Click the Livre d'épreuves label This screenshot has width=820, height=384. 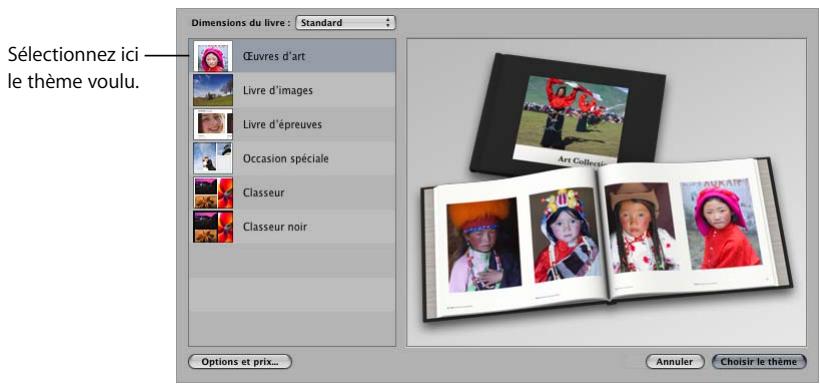click(282, 125)
